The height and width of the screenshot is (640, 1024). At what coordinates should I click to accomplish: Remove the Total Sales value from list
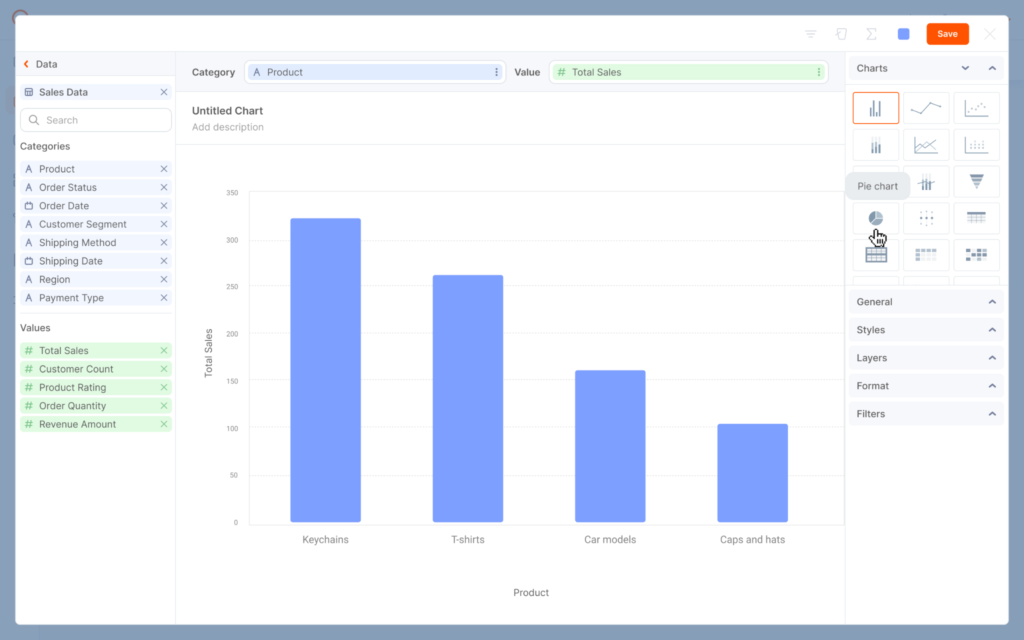164,351
